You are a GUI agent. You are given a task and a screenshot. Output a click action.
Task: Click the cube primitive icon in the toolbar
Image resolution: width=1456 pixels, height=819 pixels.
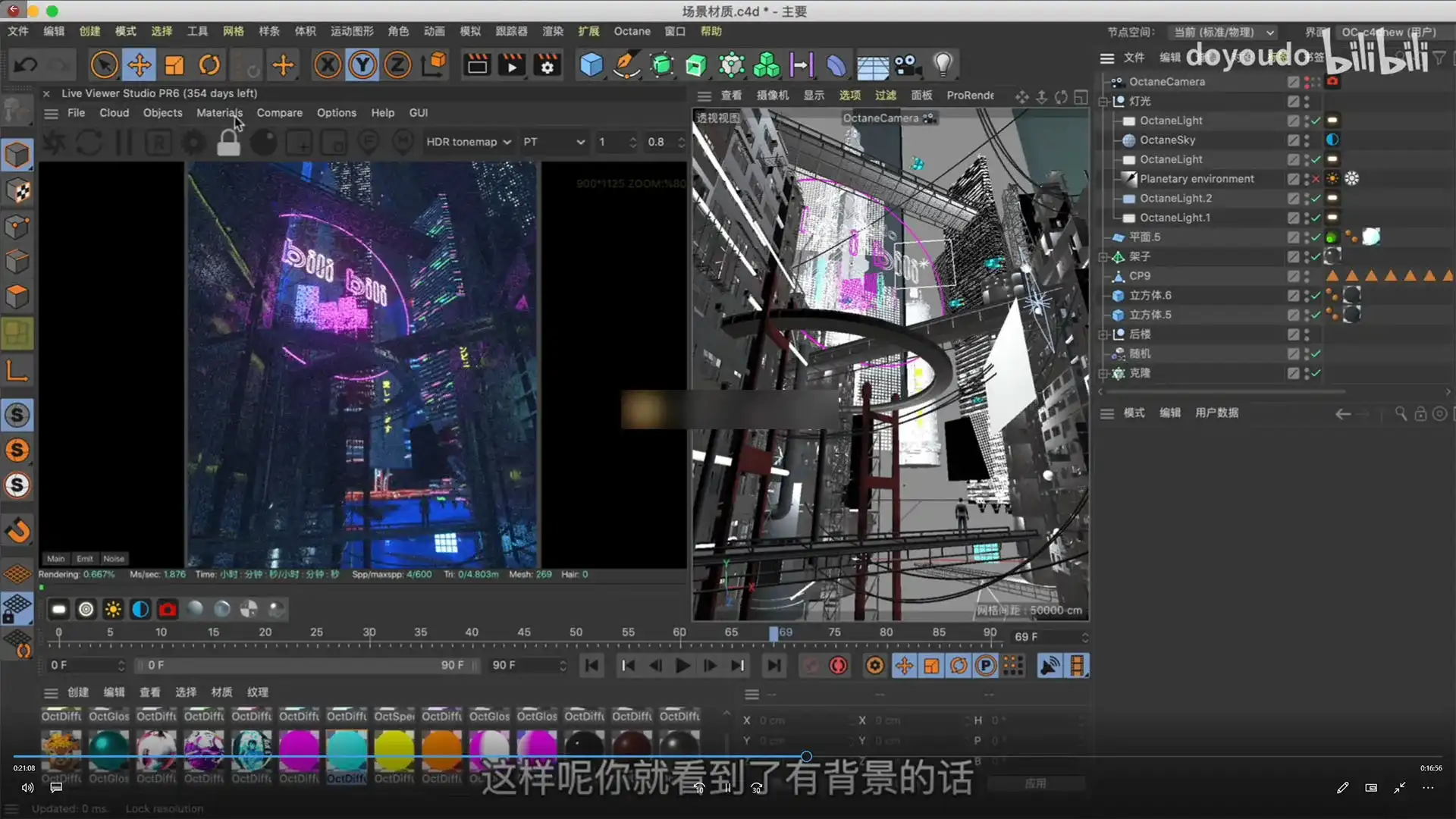(591, 65)
